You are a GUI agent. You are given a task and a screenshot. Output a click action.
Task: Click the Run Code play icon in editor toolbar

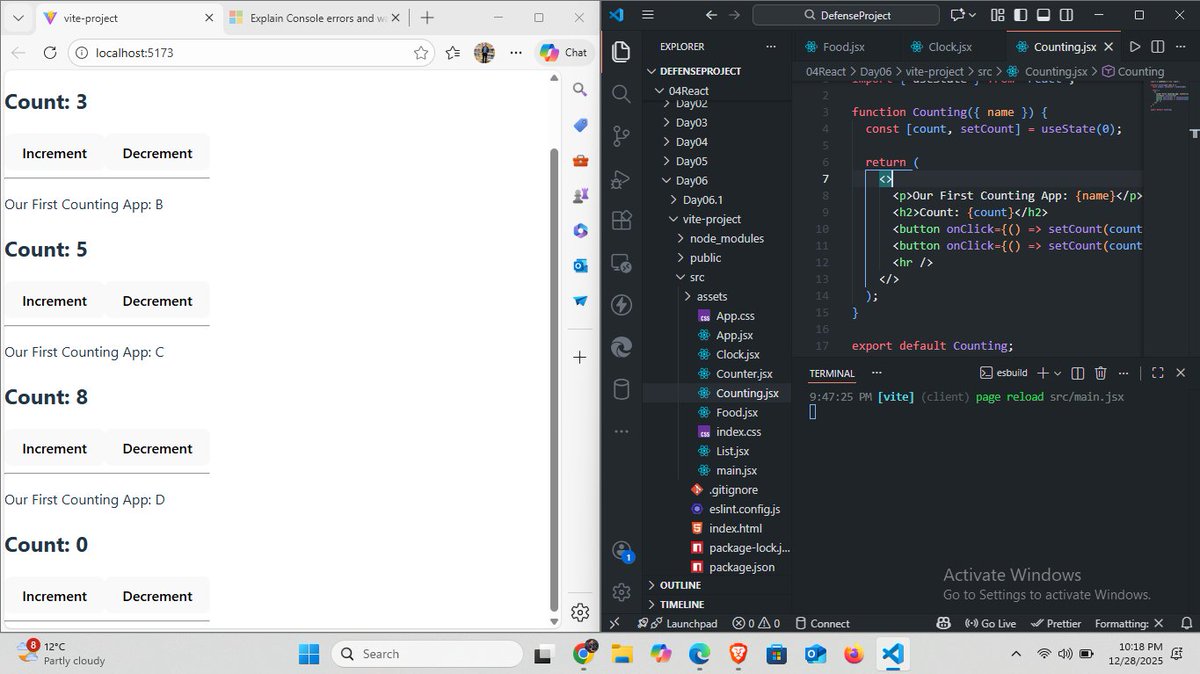pos(1135,47)
